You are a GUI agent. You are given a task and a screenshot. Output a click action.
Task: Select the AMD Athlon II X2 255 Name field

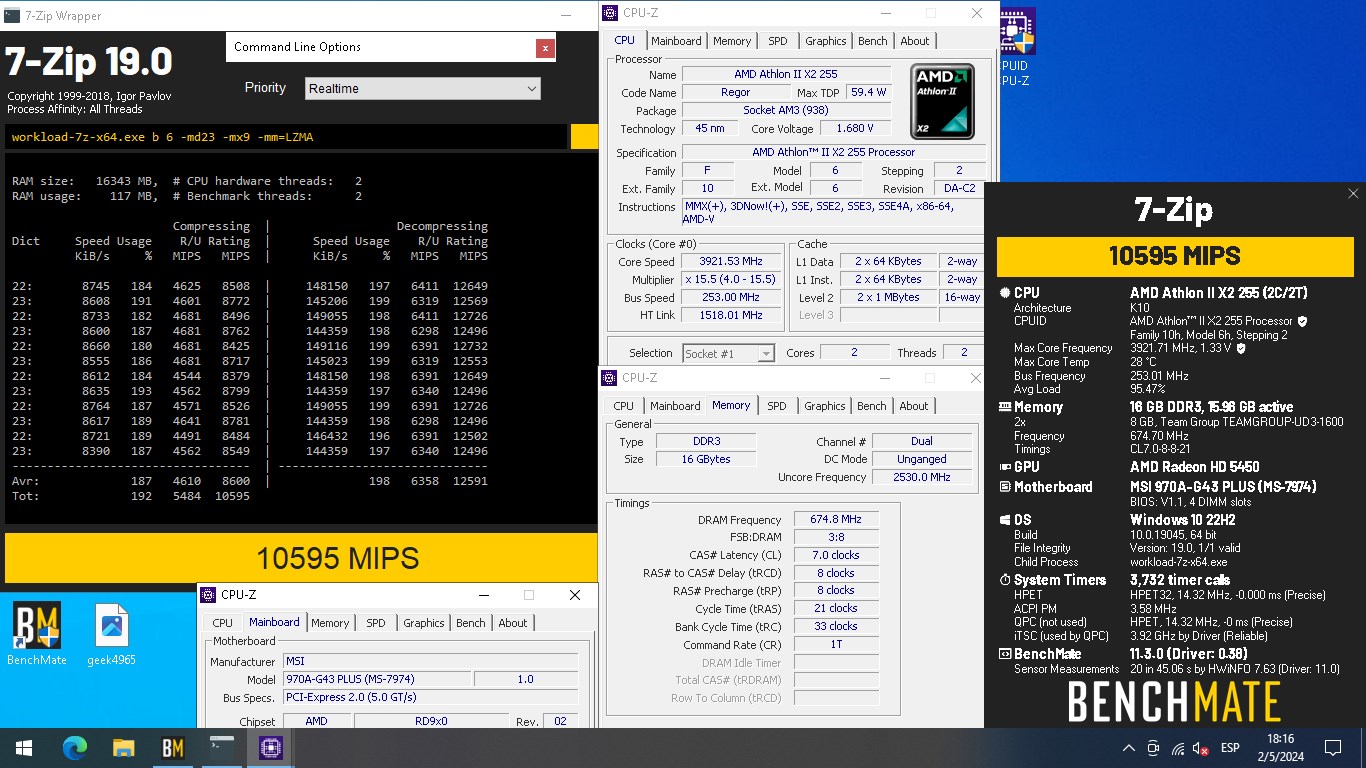point(786,75)
